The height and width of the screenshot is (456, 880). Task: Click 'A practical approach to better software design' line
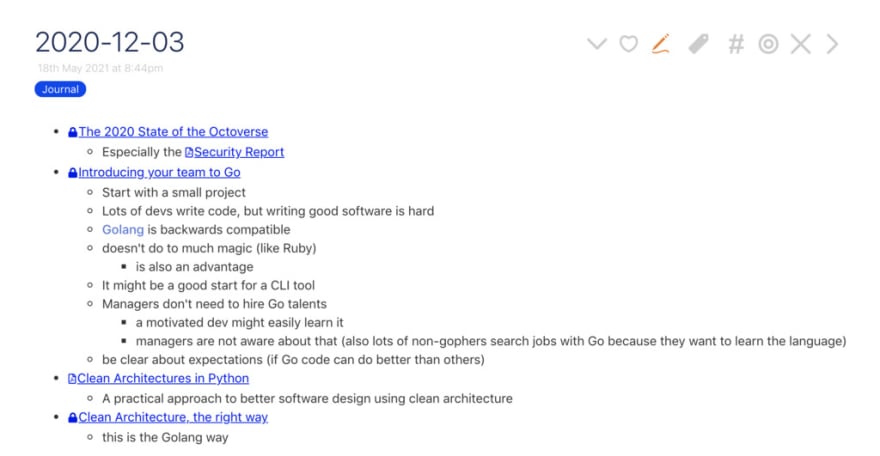307,398
